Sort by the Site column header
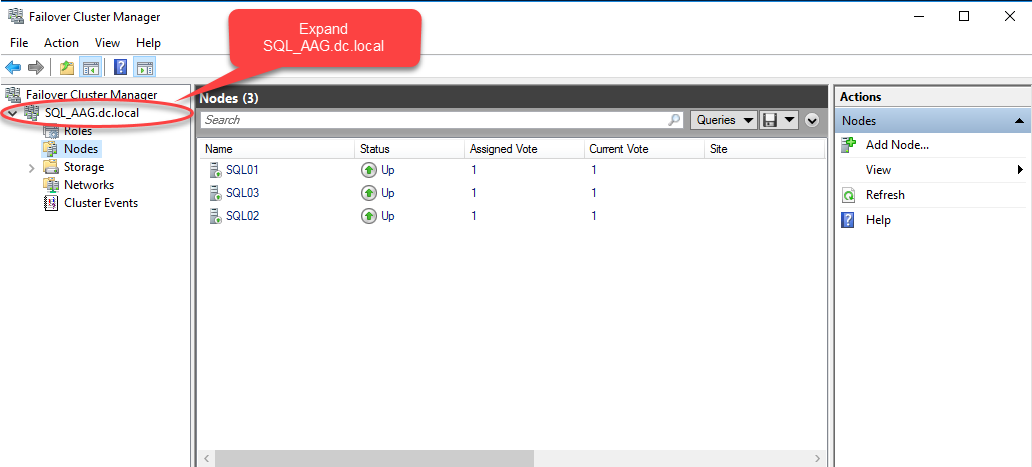 click(765, 149)
